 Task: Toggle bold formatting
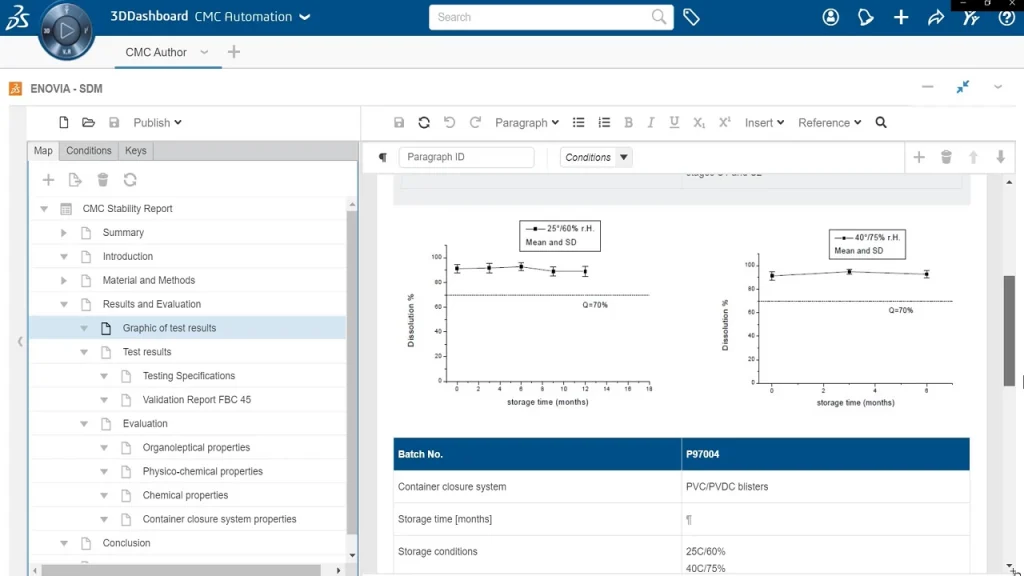coord(628,123)
